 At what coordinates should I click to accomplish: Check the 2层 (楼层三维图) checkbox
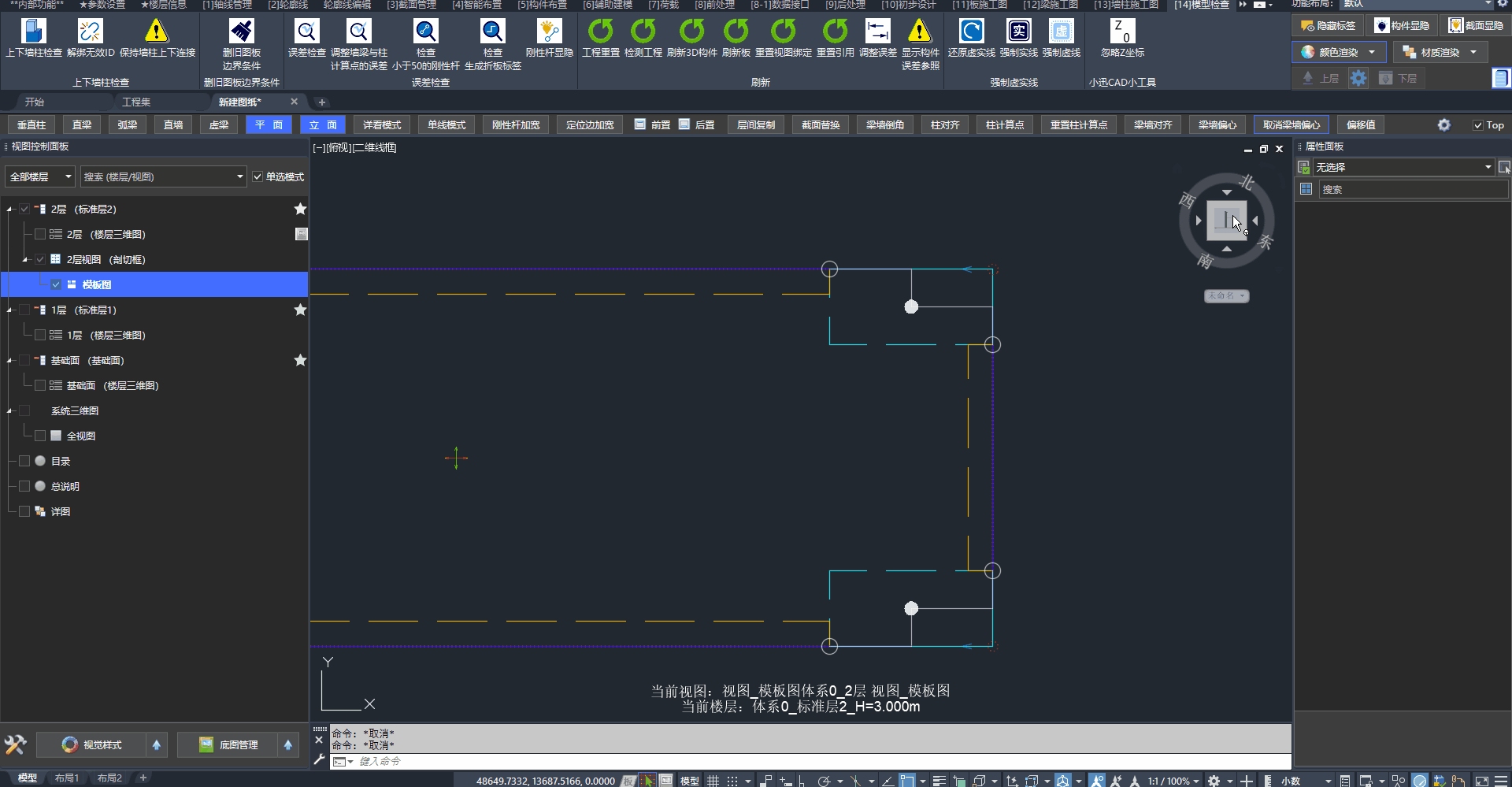[40, 234]
